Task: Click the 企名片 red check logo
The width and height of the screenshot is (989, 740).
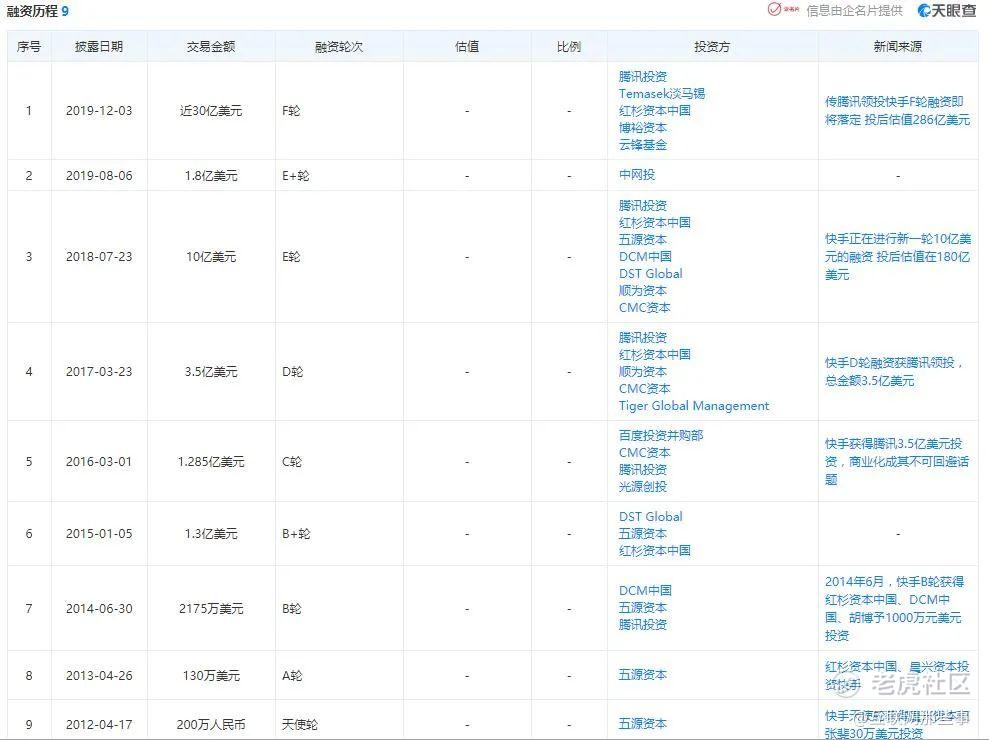Action: 783,9
